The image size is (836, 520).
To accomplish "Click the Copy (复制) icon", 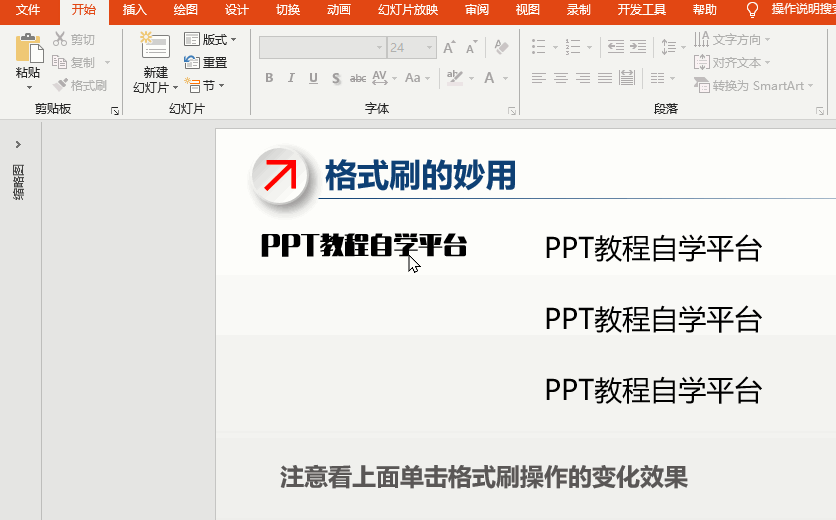I will 59,62.
